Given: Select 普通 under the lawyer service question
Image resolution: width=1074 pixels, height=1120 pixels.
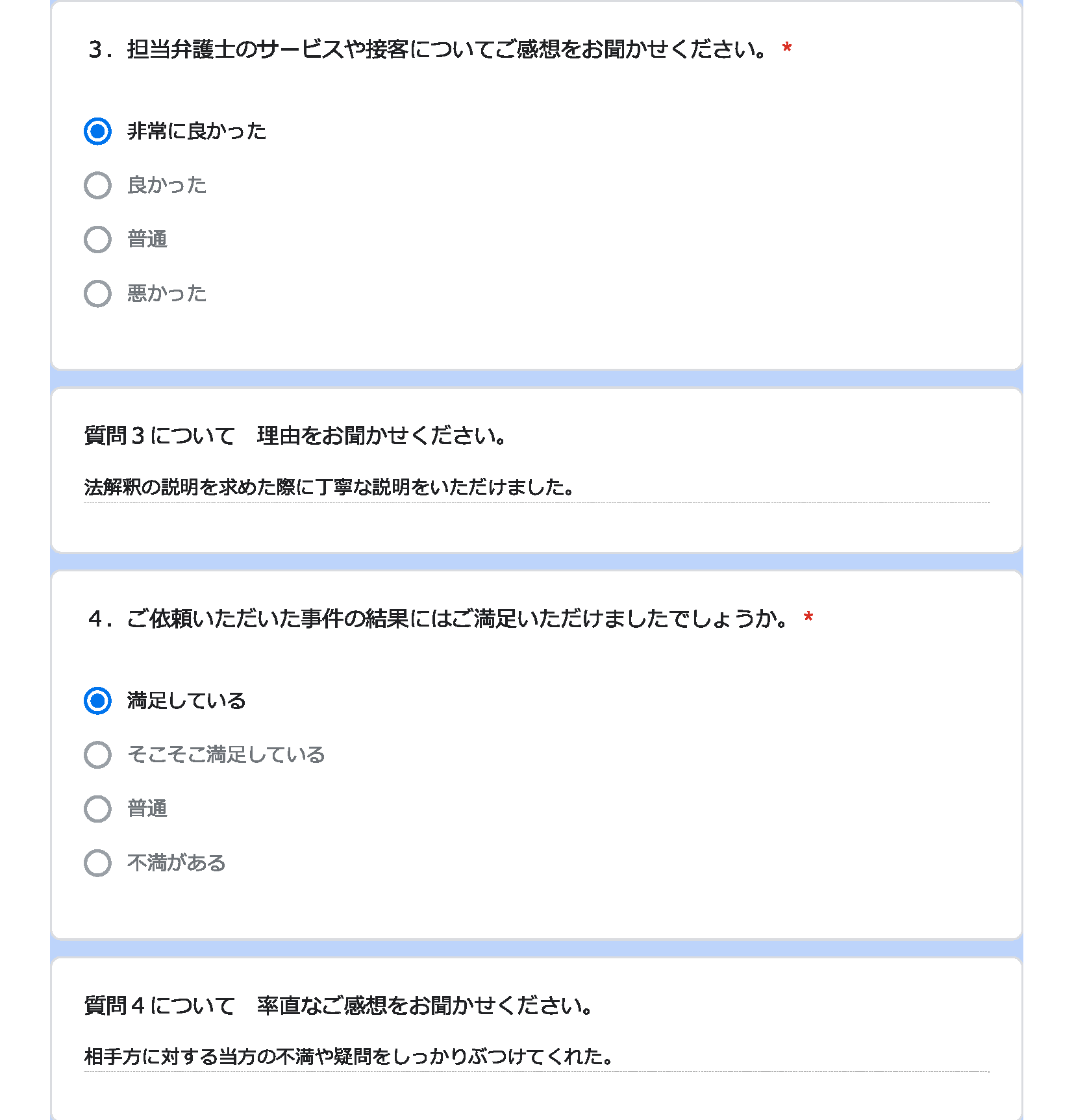Looking at the screenshot, I should (97, 239).
